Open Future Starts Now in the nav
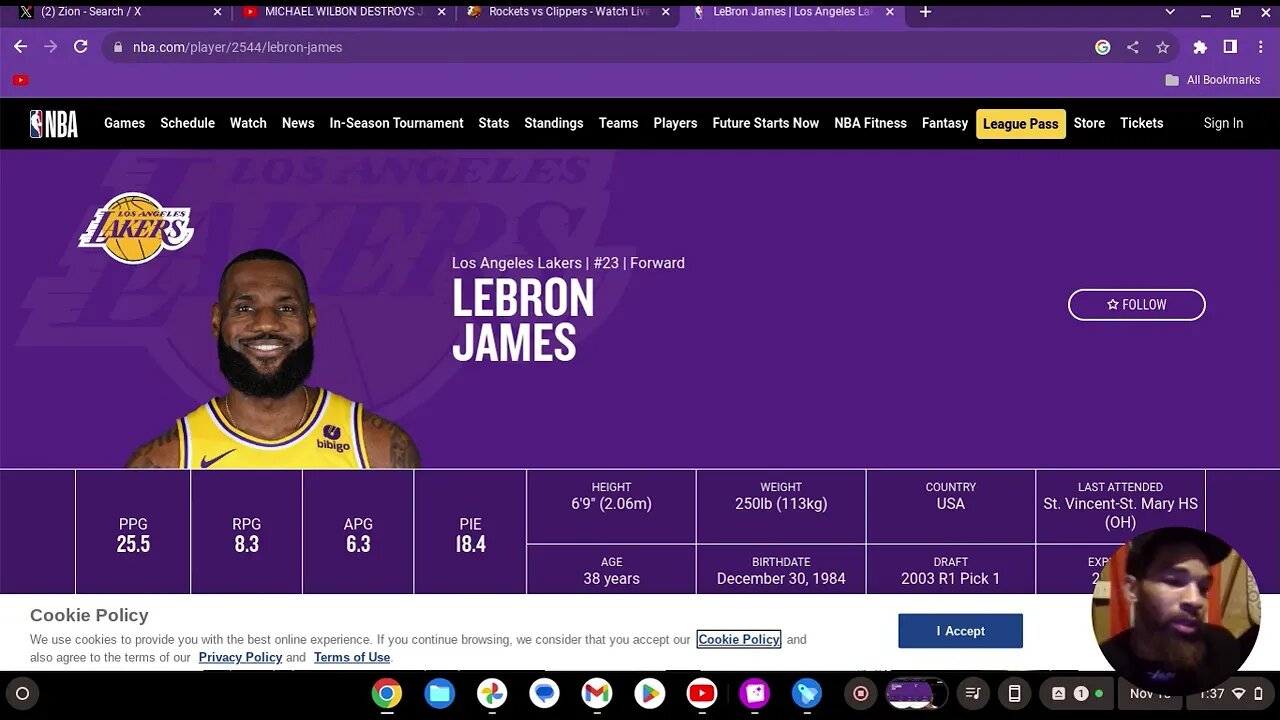This screenshot has width=1280, height=720. tap(765, 123)
